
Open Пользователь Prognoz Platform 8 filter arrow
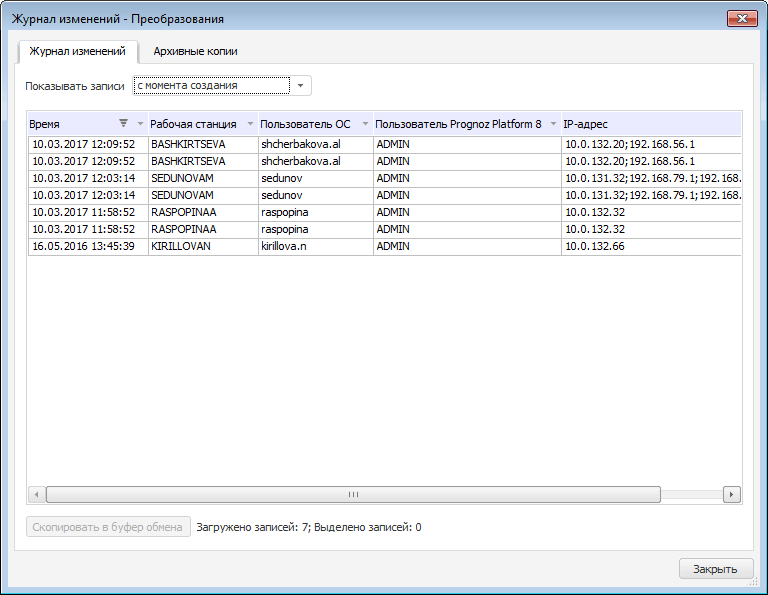pyautogui.click(x=553, y=124)
